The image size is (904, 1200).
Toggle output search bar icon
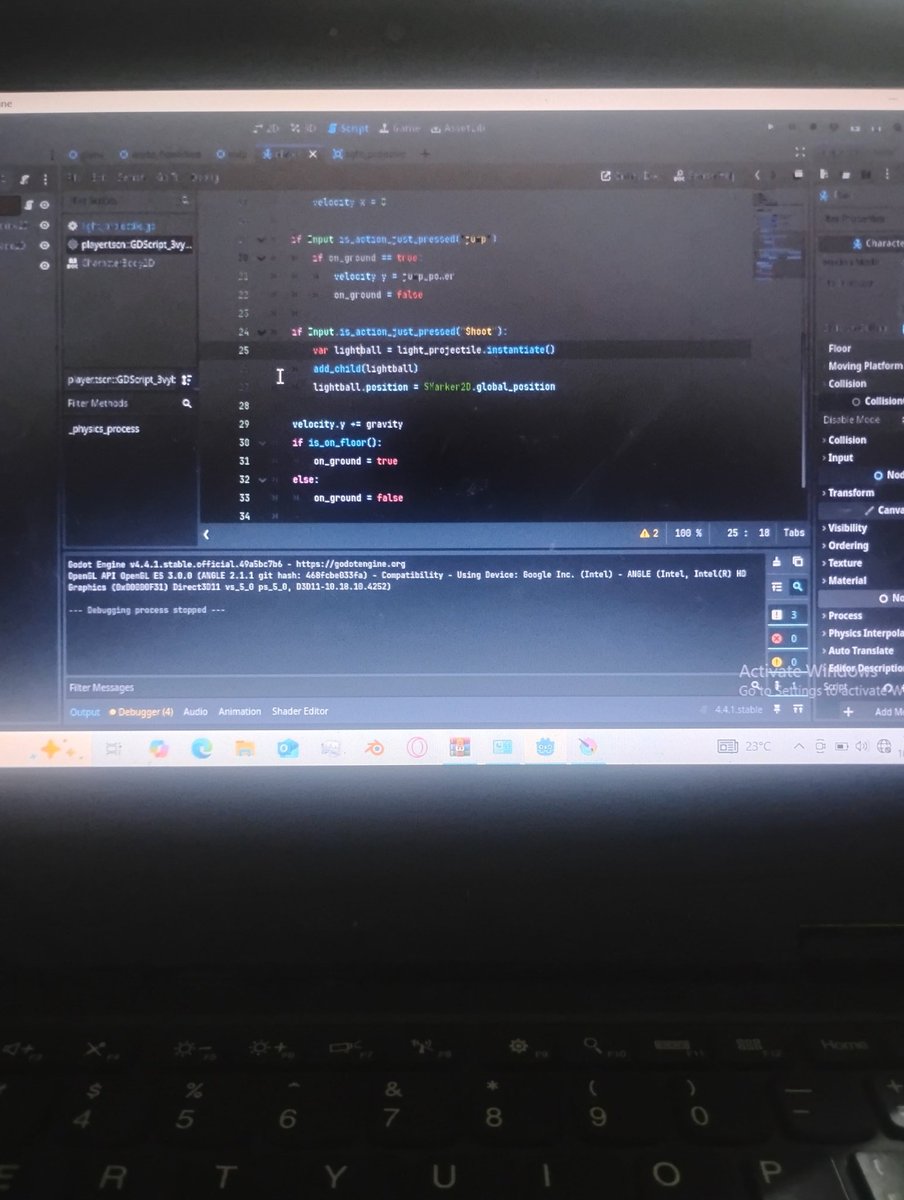[x=798, y=588]
